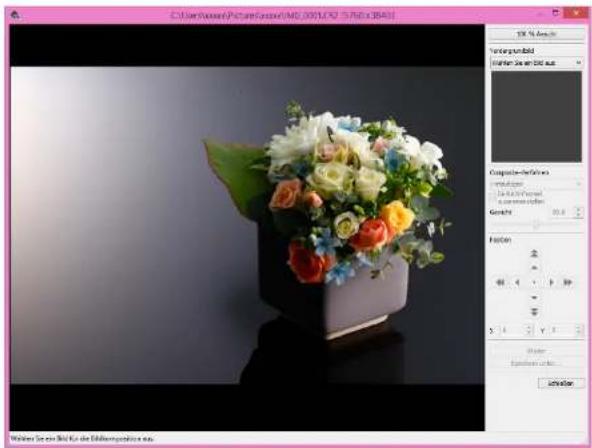
Task: Nudge position up with single up arrow
Action: (534, 268)
